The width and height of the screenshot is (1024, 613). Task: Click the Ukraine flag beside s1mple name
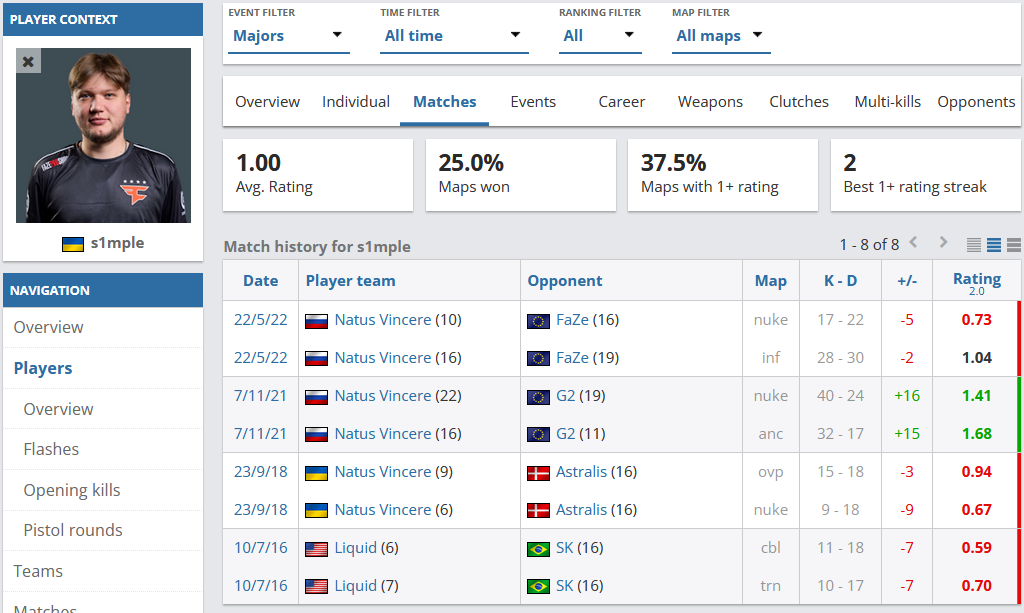(72, 244)
